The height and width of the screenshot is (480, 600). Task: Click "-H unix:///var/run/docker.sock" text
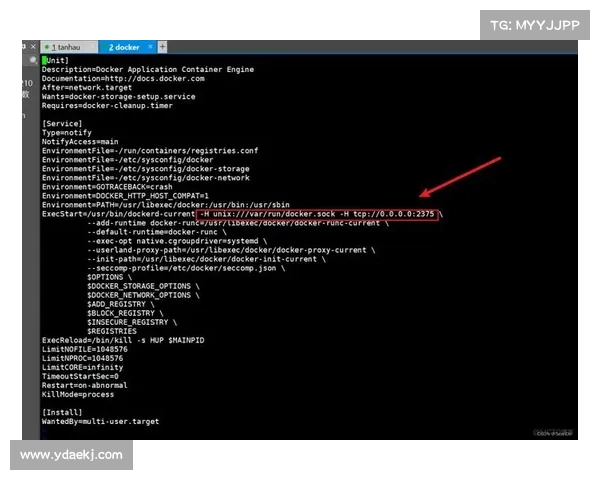[x=267, y=214]
